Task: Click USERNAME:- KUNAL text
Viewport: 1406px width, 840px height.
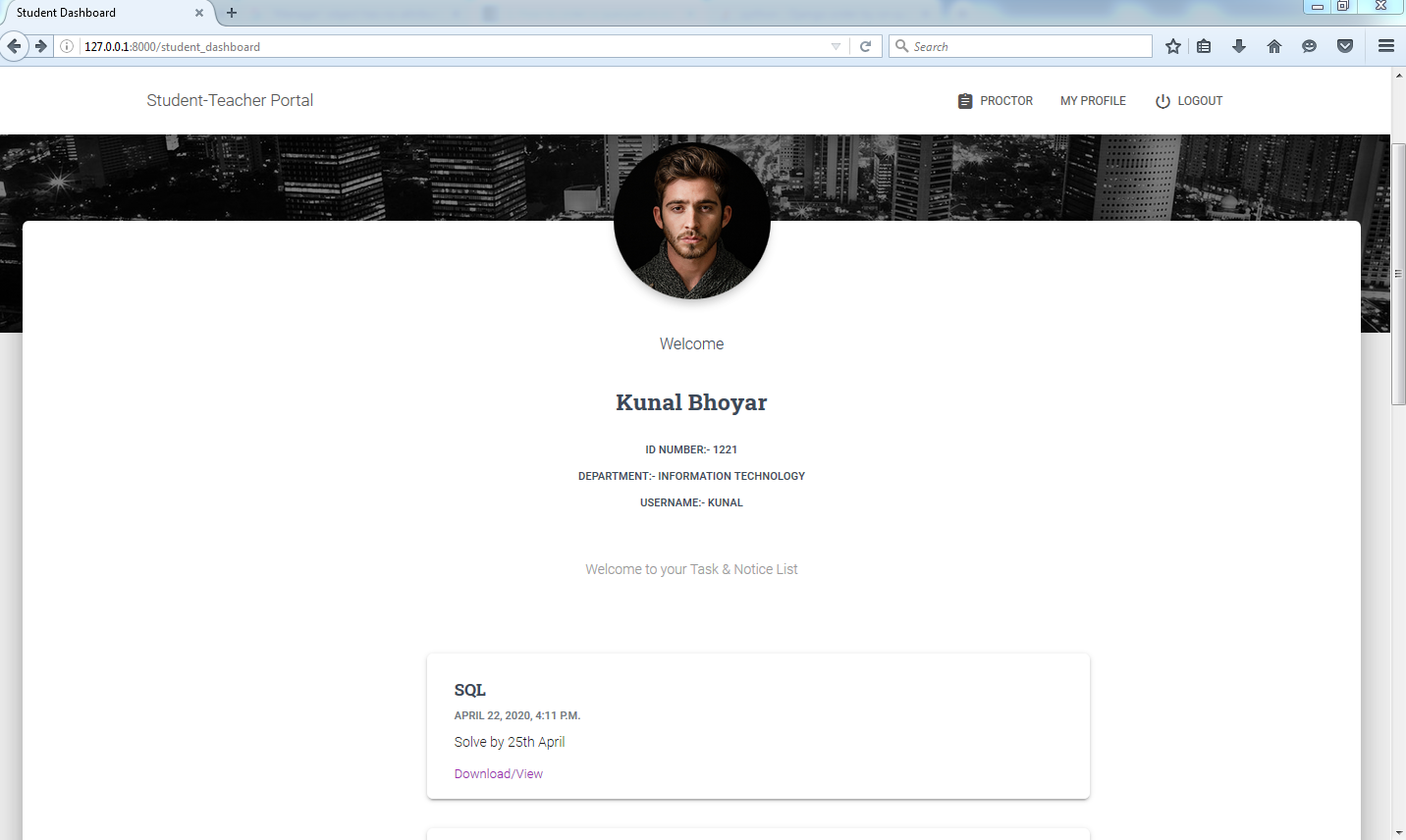Action: click(691, 502)
